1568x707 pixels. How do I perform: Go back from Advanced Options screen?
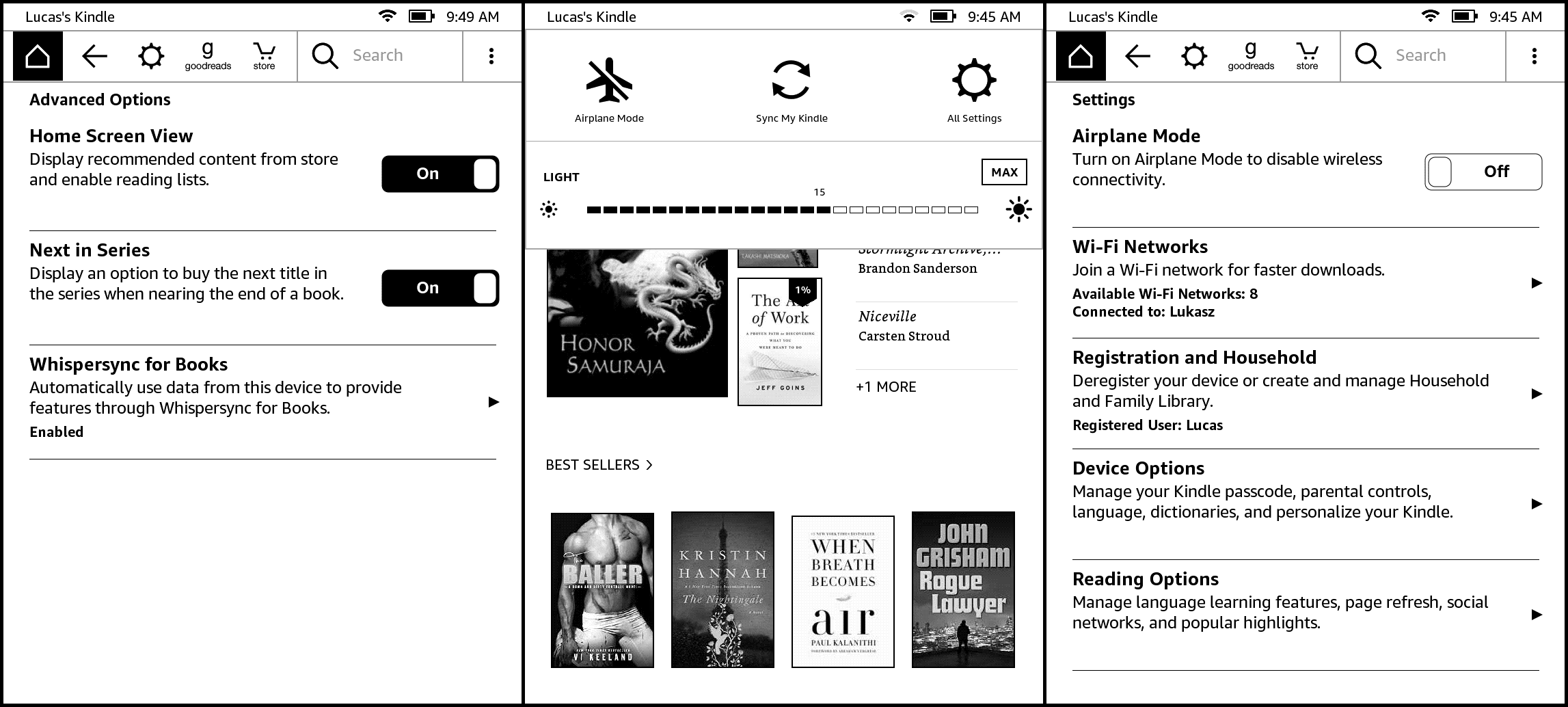(x=94, y=56)
